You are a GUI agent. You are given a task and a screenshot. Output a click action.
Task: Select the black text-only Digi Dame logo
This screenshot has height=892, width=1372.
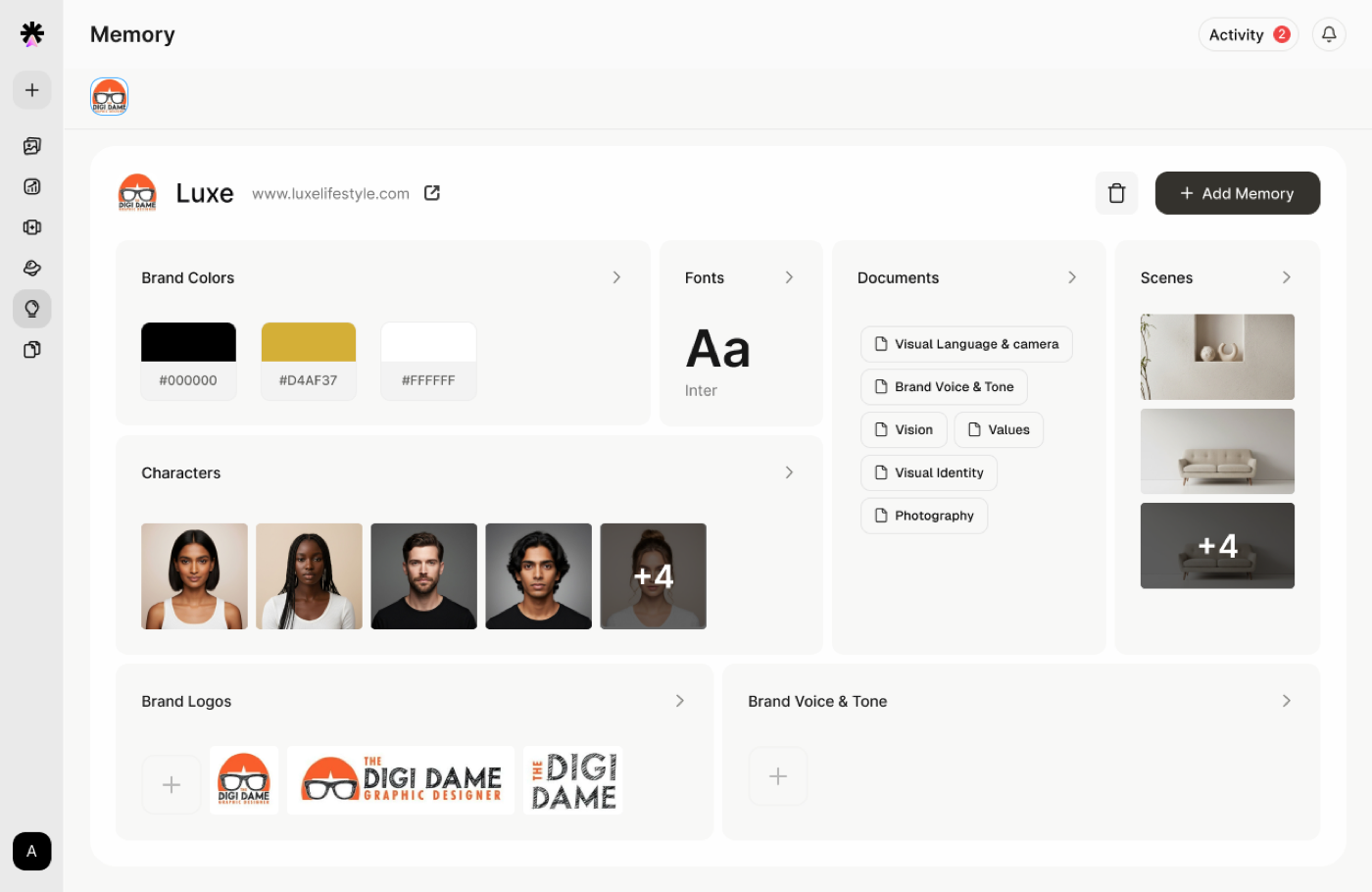tap(573, 780)
